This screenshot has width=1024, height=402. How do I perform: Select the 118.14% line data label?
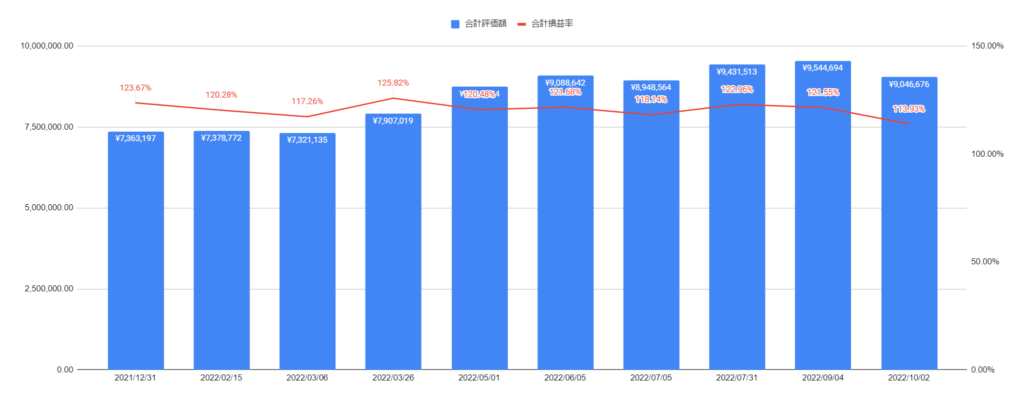651,100
